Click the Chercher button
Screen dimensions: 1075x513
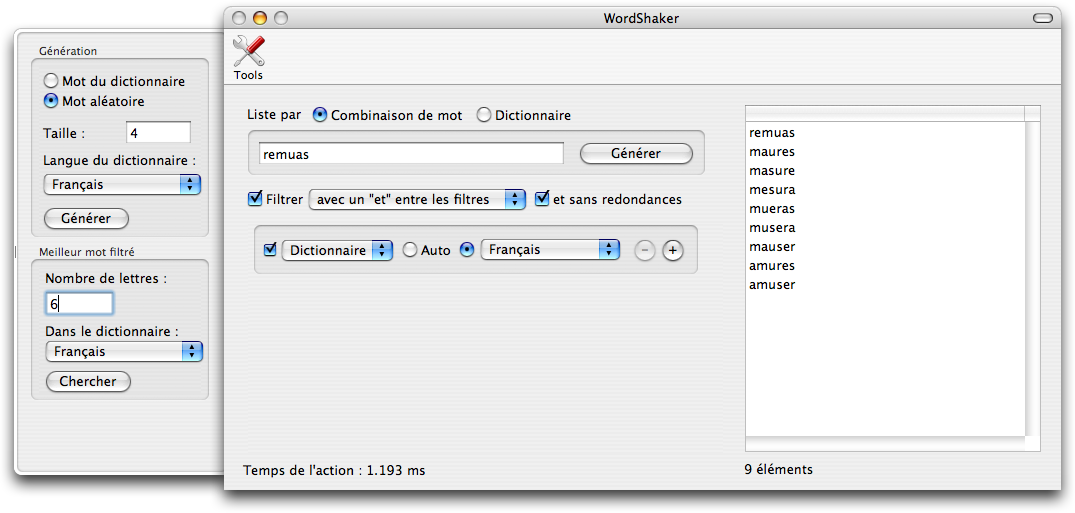pyautogui.click(x=88, y=381)
